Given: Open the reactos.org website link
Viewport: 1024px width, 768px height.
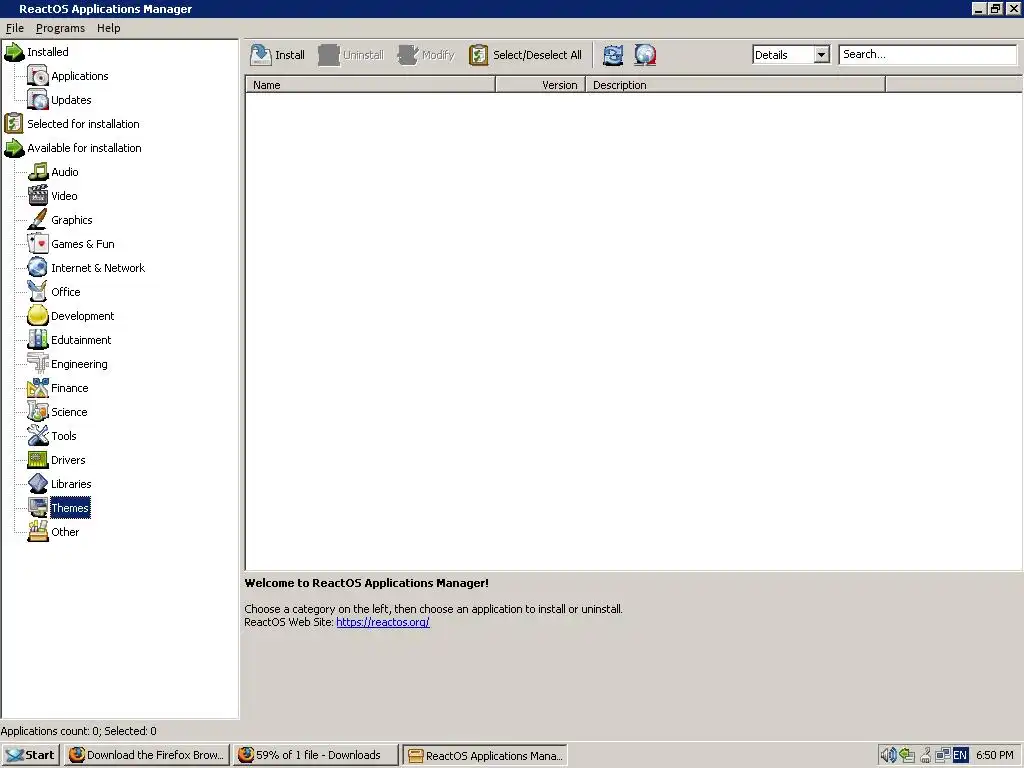Looking at the screenshot, I should pyautogui.click(x=383, y=622).
